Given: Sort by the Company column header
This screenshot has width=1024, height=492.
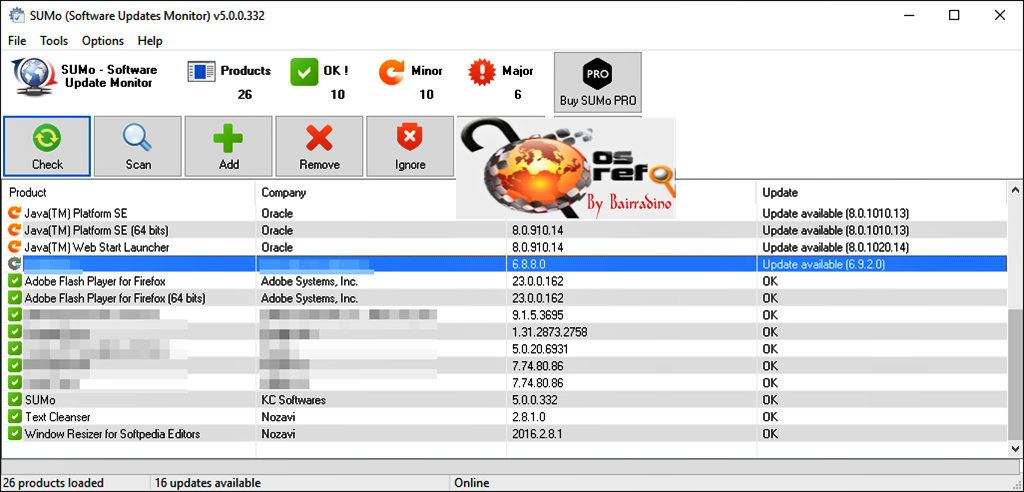Looking at the screenshot, I should pos(380,193).
